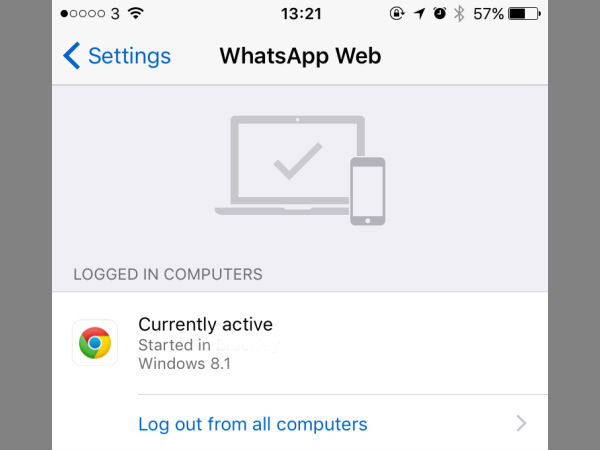This screenshot has height=450, width=600.
Task: Tap chevron beside Log out option
Action: click(521, 423)
